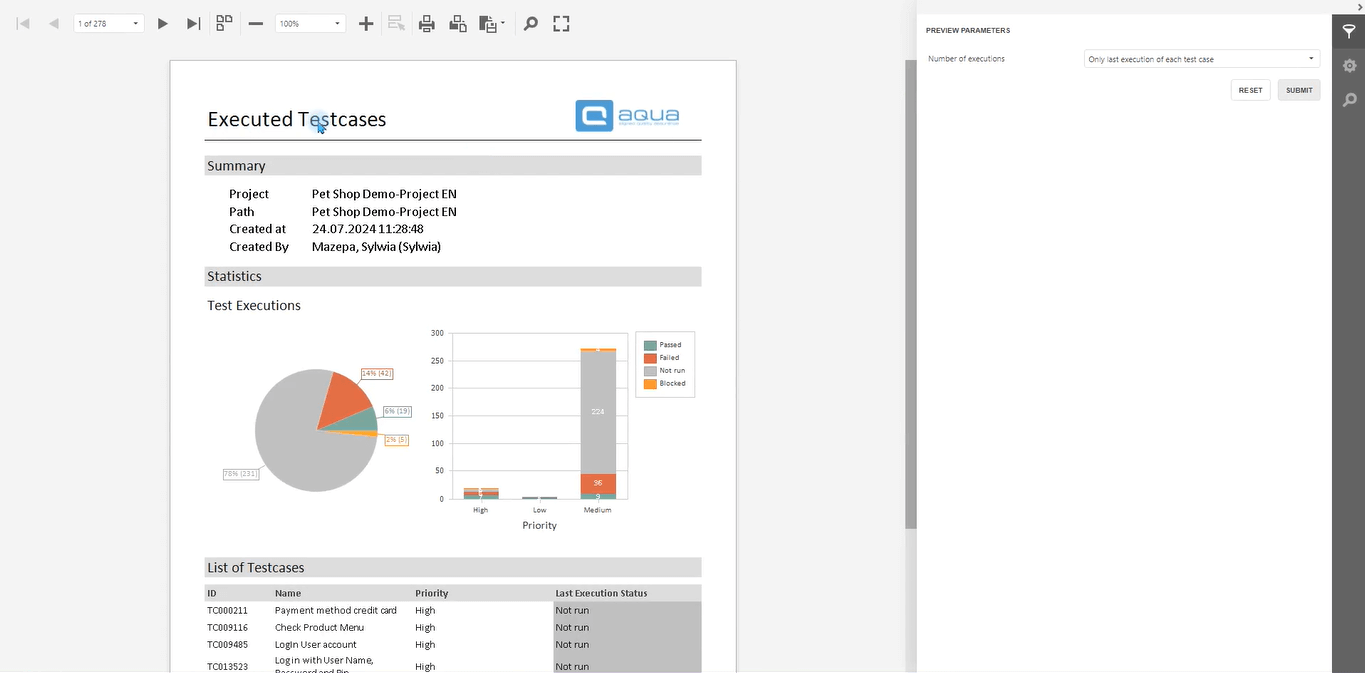Click the Statistics section header
This screenshot has height=673, width=1365.
click(x=453, y=276)
